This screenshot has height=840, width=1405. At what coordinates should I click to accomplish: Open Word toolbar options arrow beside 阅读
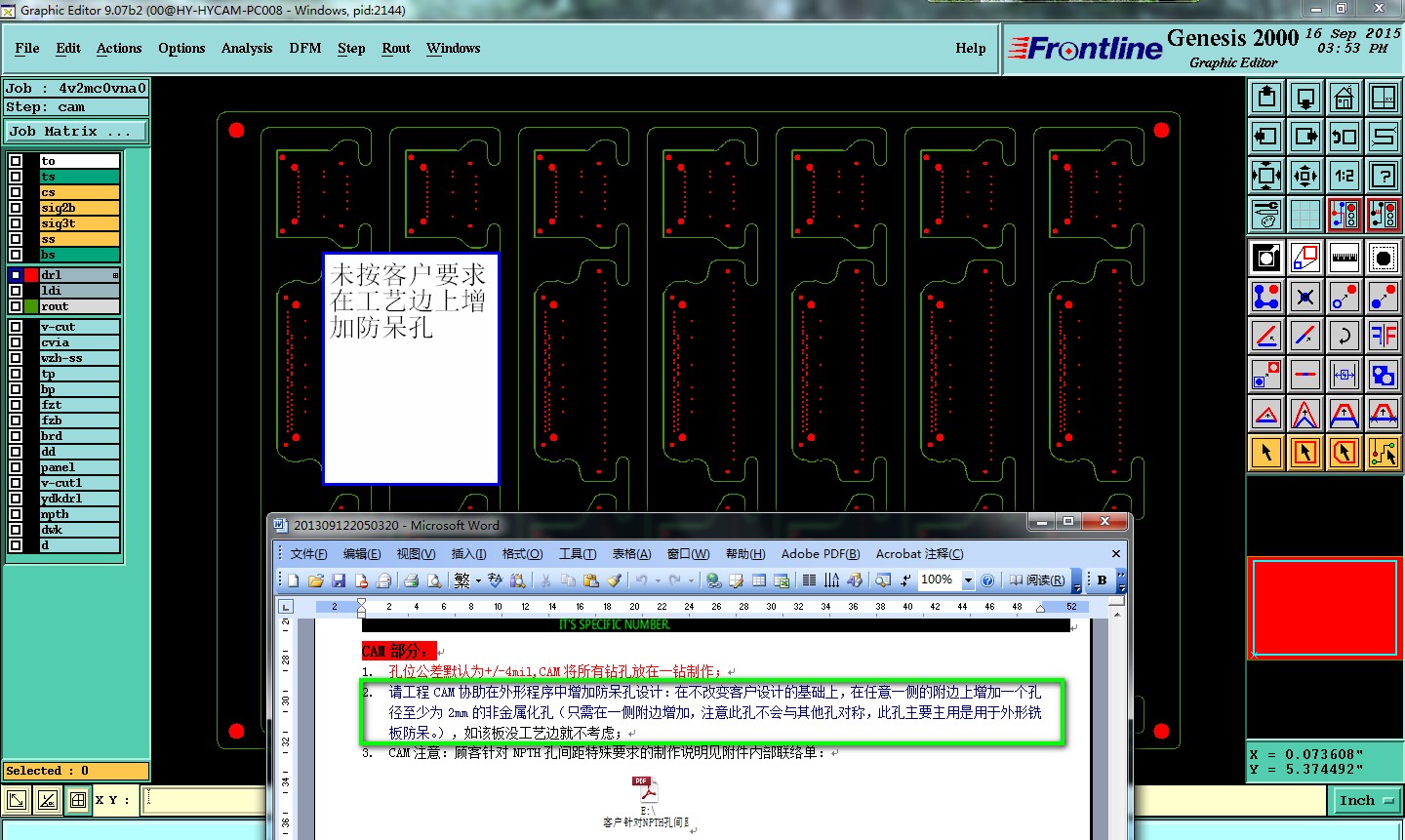pyautogui.click(x=1076, y=580)
